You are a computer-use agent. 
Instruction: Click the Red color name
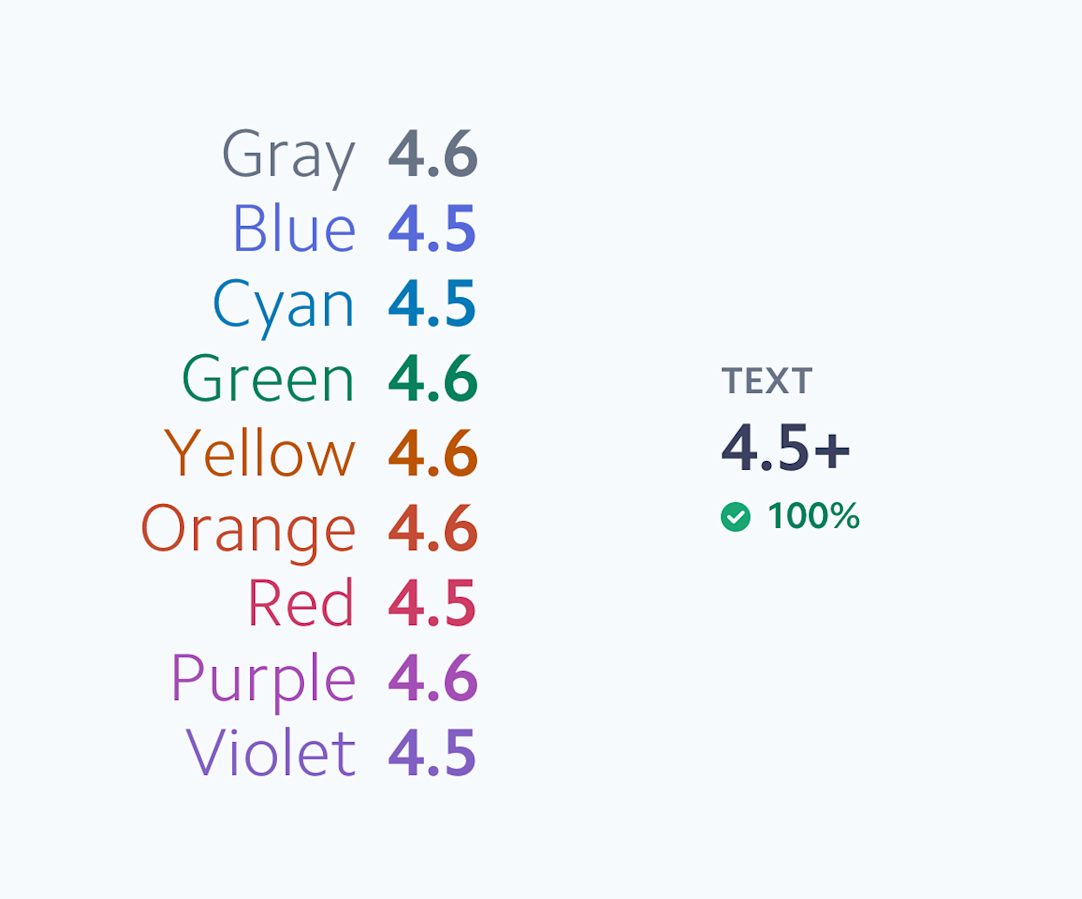[x=302, y=603]
